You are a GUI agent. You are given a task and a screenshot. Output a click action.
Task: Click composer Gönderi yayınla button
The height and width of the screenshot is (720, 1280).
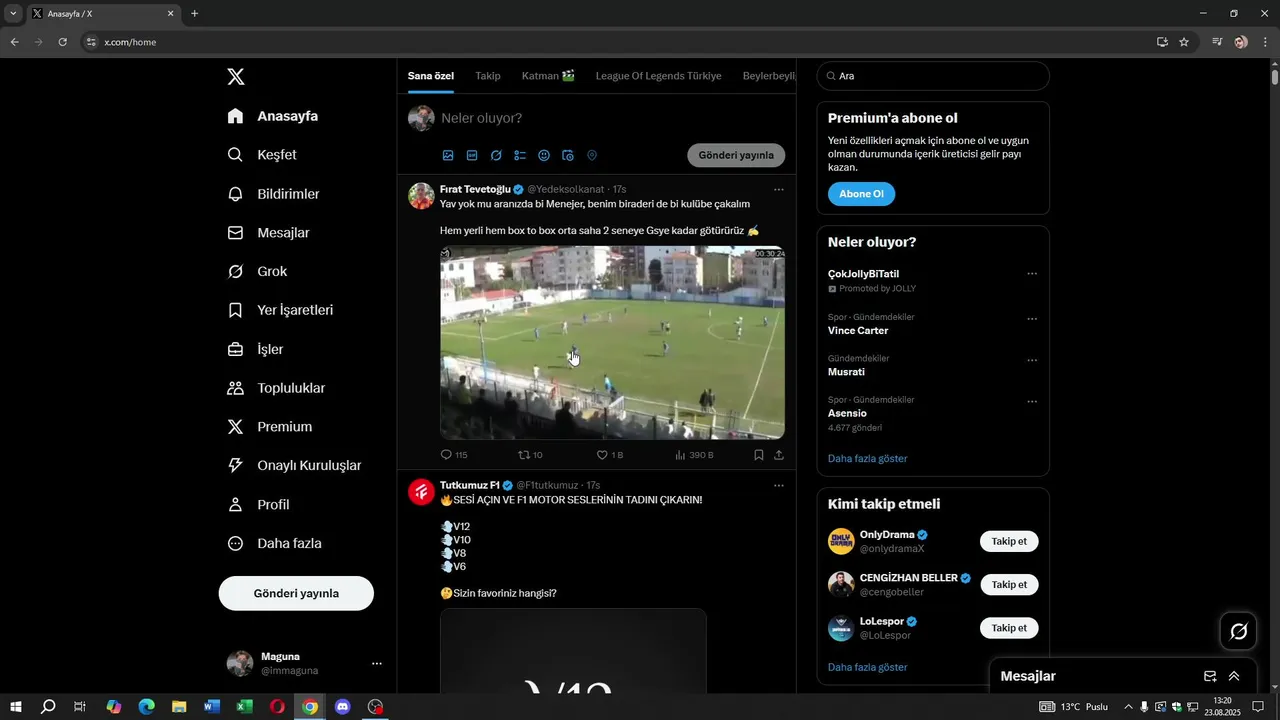point(736,156)
